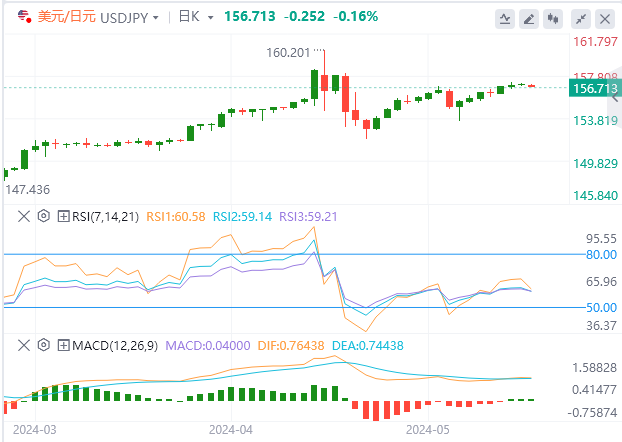Screen dimensions: 622x442
Task: Open the area chart type icon
Action: (505, 19)
